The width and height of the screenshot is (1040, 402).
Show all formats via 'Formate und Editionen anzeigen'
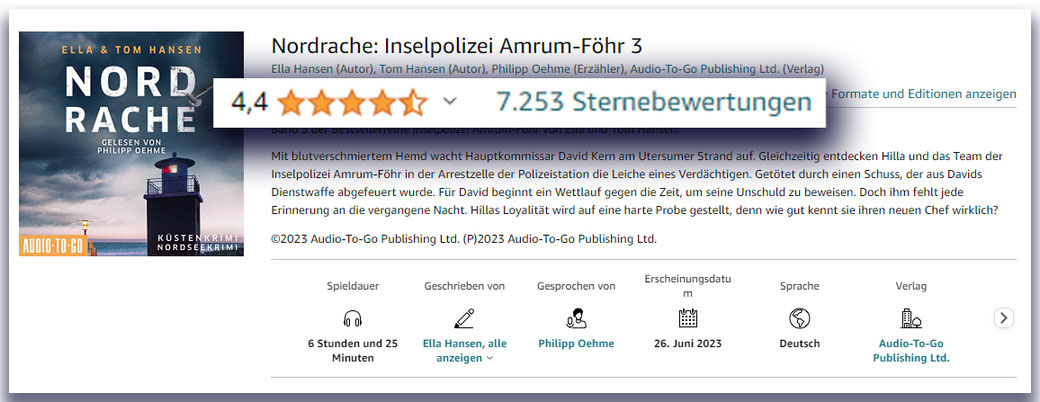coord(923,94)
